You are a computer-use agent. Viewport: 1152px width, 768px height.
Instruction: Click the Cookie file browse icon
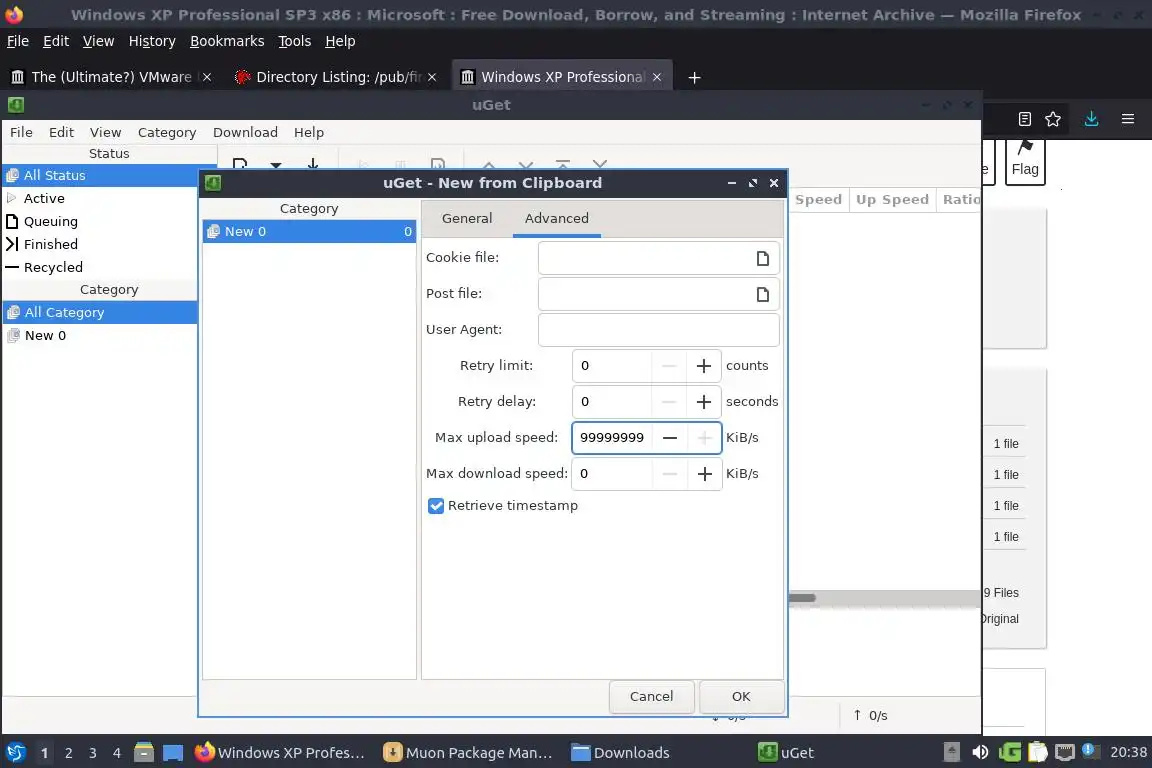coord(763,258)
